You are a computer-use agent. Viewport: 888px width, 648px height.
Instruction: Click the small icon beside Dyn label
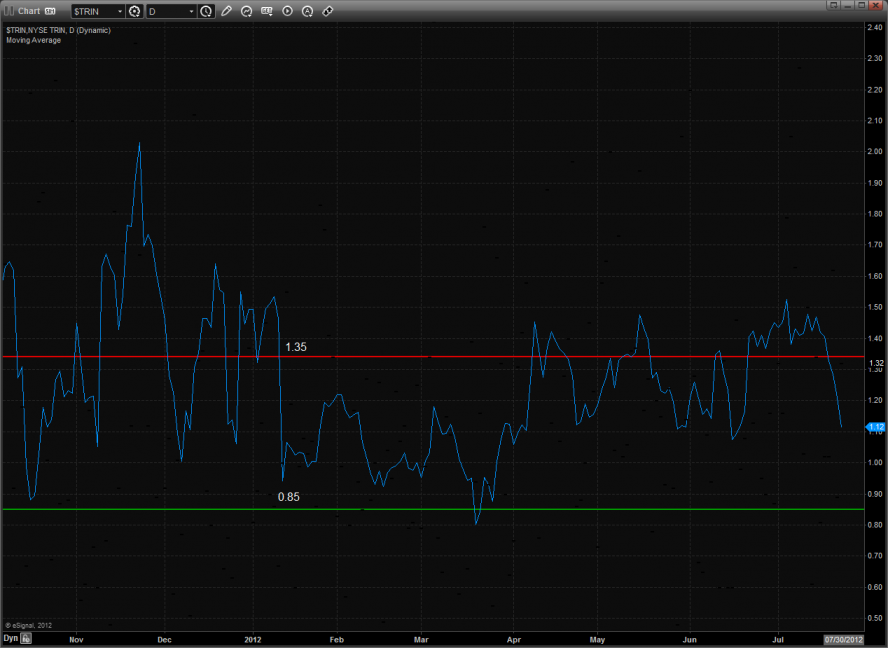point(27,637)
